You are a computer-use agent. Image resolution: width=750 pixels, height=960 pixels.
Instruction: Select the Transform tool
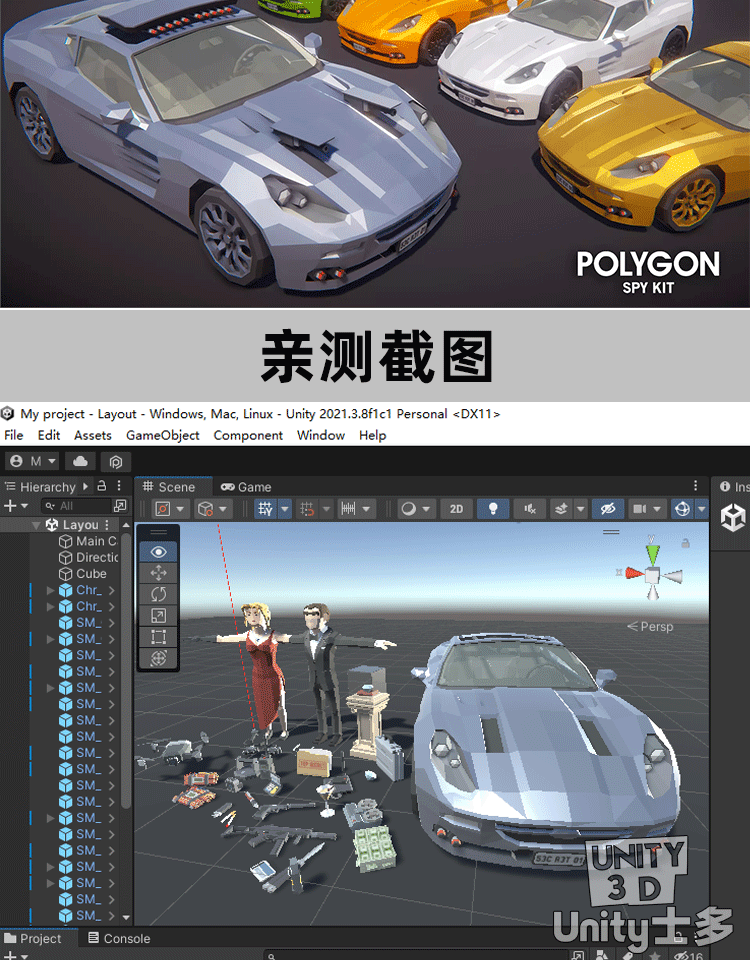159,659
